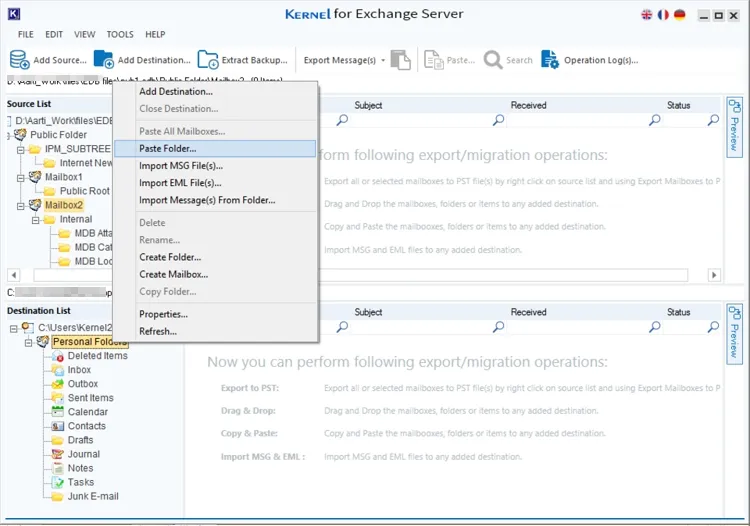750x526 pixels.
Task: Switch language with the French flag
Action: pyautogui.click(x=663, y=15)
